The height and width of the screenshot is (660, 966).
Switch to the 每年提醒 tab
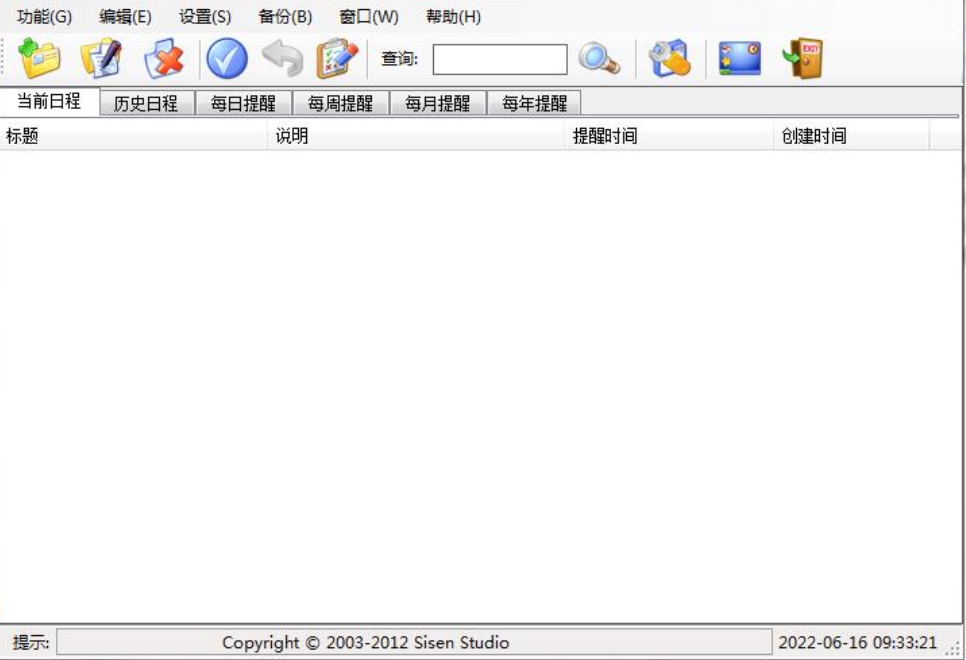[535, 103]
